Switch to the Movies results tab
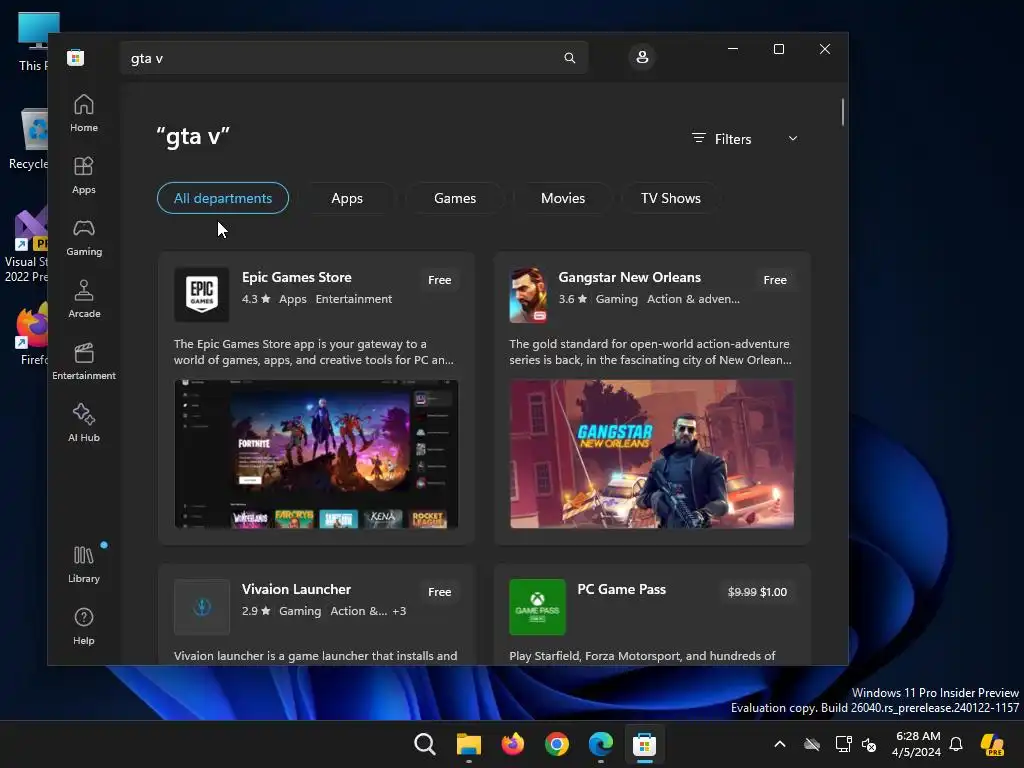The image size is (1024, 768). tap(563, 198)
